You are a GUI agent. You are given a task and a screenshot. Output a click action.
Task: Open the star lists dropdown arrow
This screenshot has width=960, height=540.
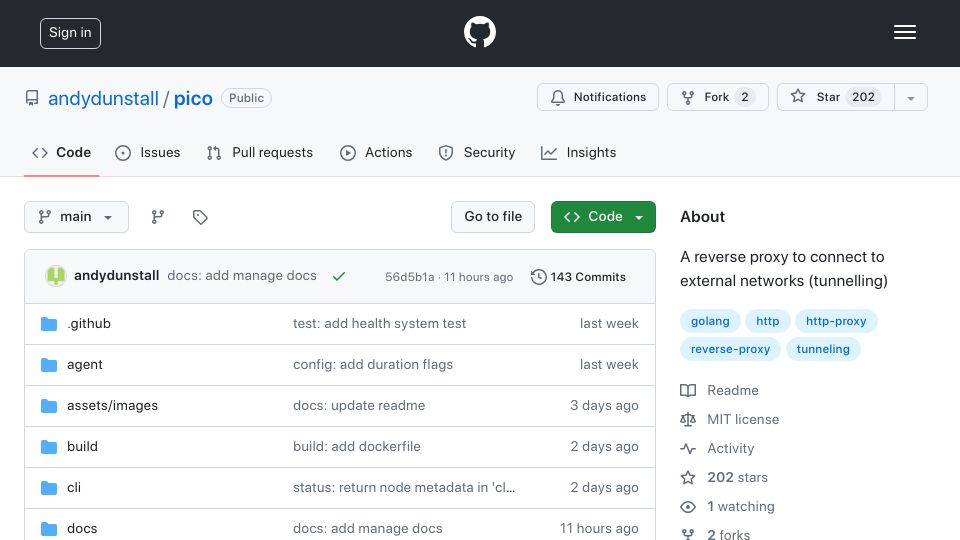(910, 97)
